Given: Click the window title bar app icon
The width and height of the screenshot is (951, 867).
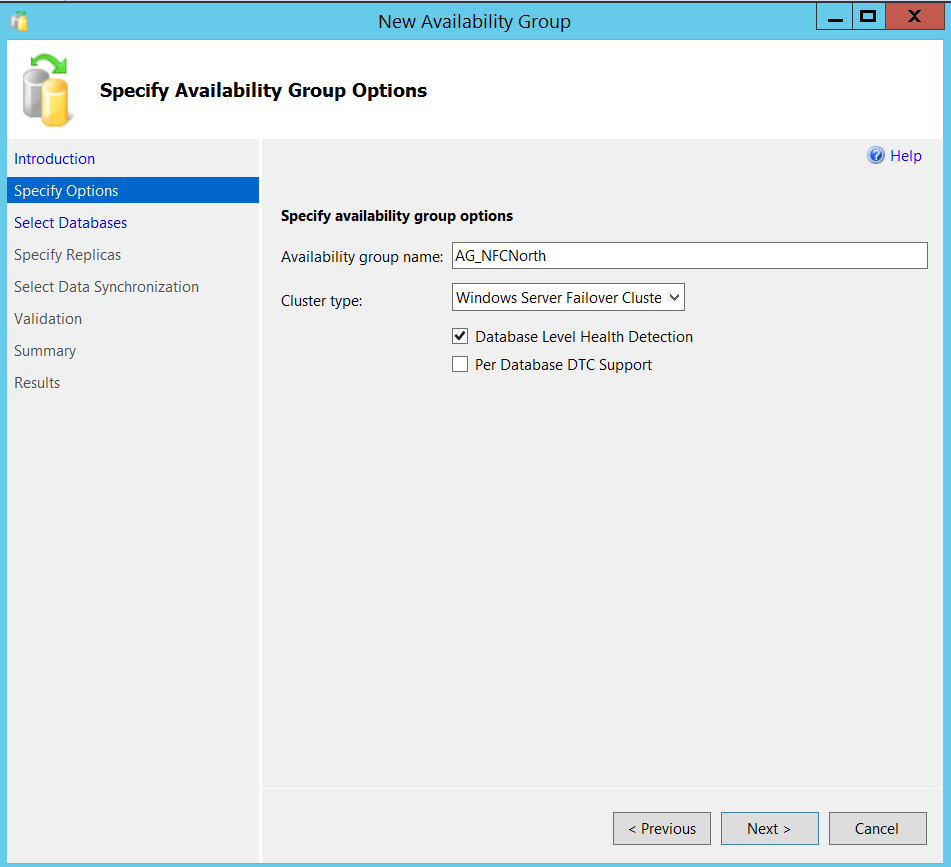Looking at the screenshot, I should click(x=19, y=21).
